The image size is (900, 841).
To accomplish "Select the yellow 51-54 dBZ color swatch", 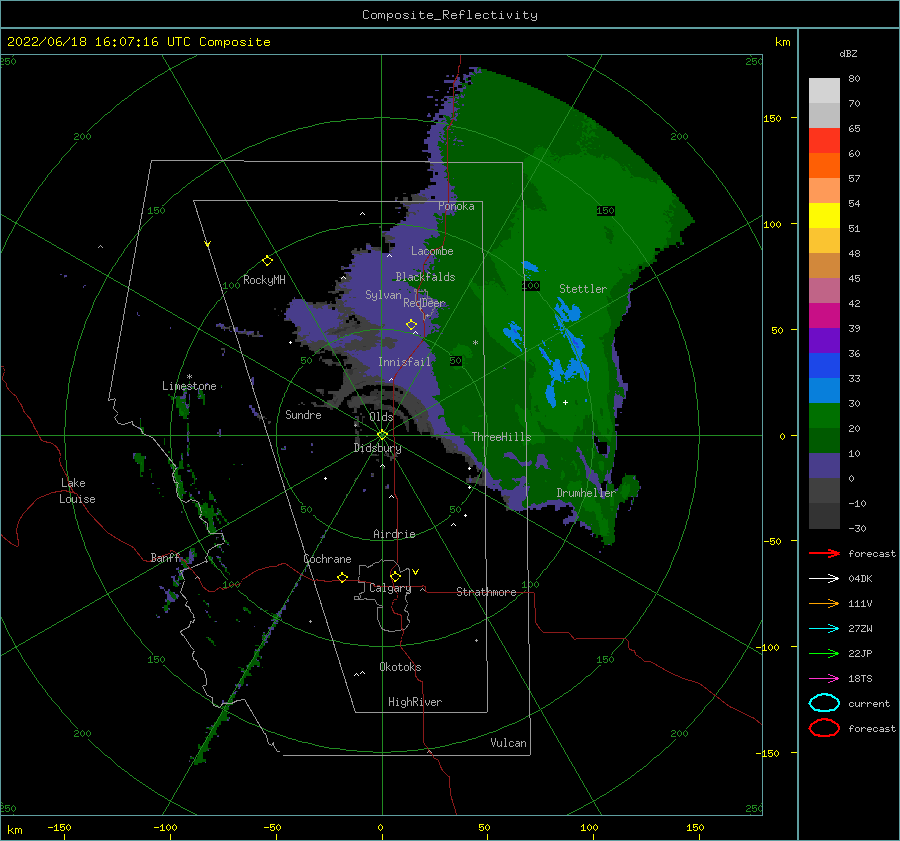I will click(824, 216).
